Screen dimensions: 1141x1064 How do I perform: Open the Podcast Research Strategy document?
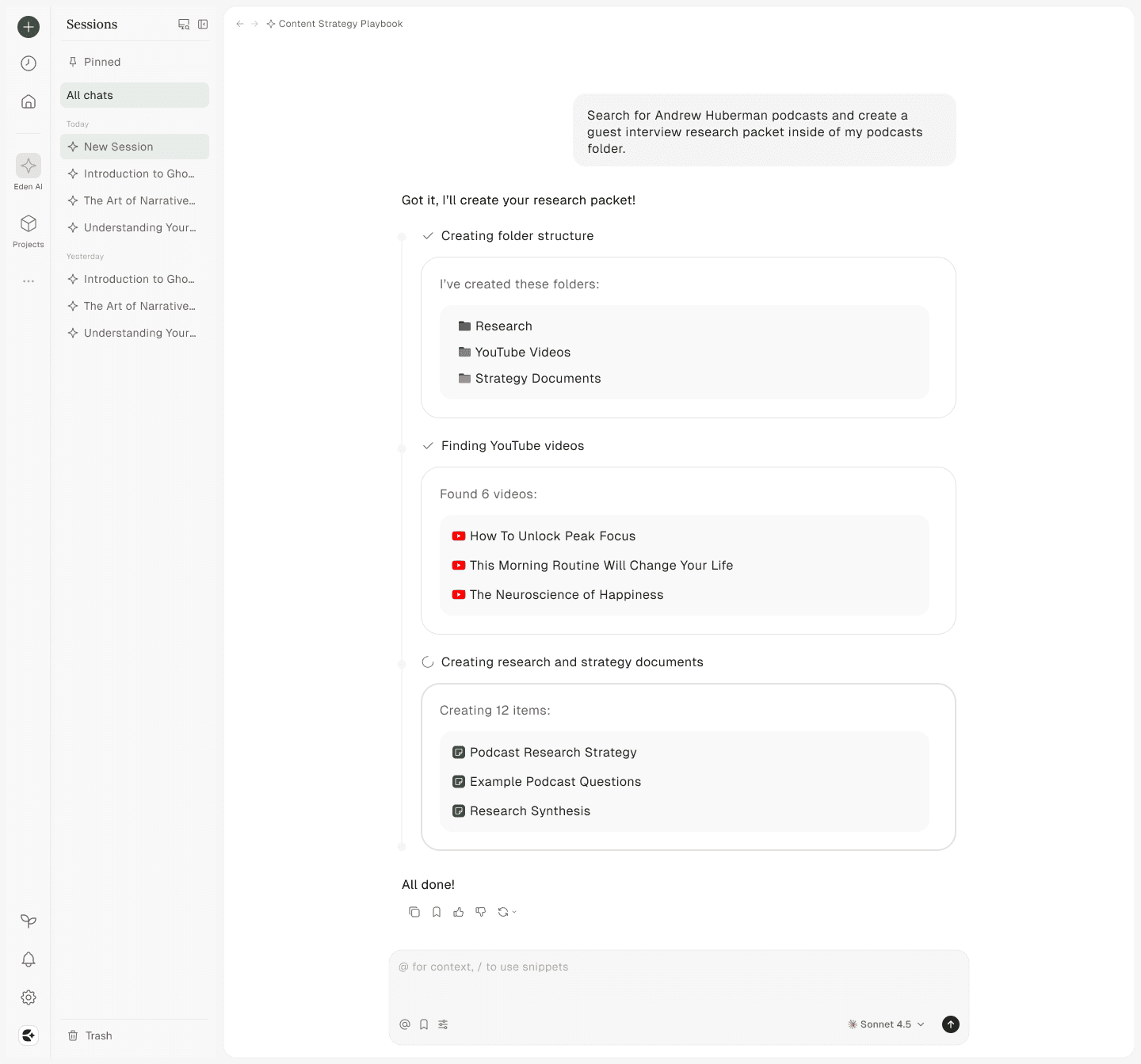(x=544, y=753)
